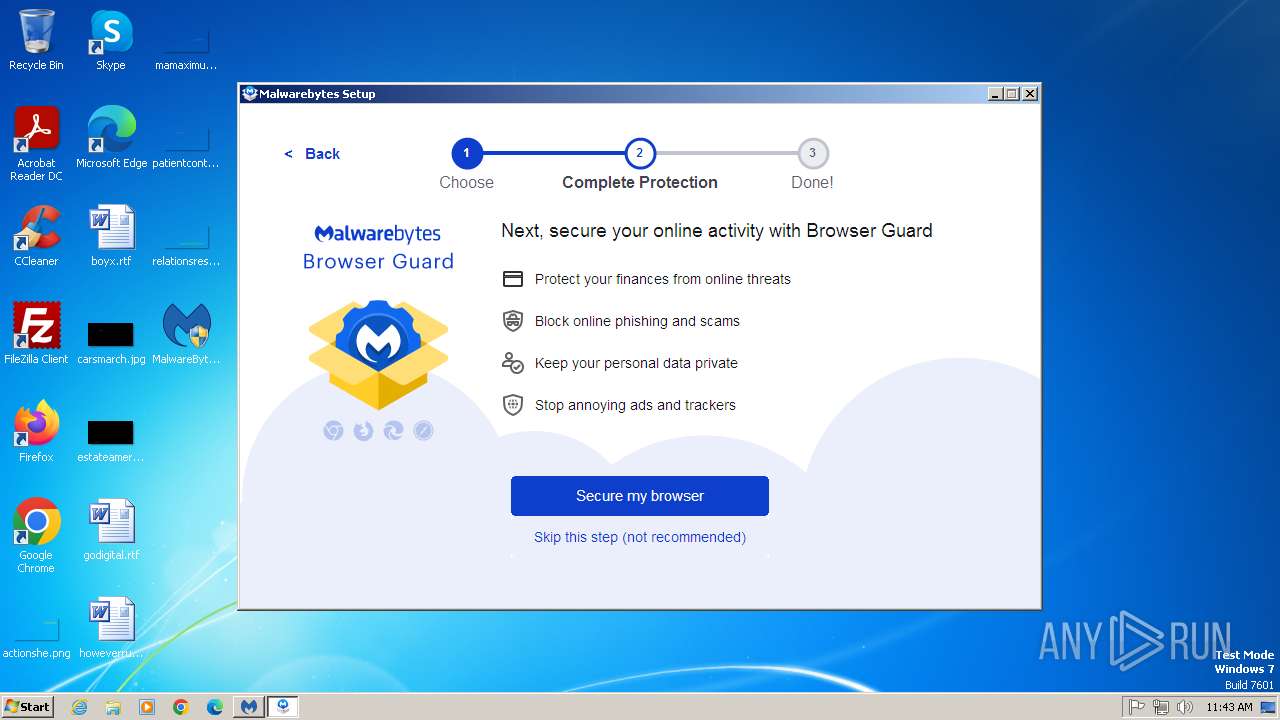Select mamaximu desktop file
This screenshot has width=1280, height=720.
click(186, 50)
